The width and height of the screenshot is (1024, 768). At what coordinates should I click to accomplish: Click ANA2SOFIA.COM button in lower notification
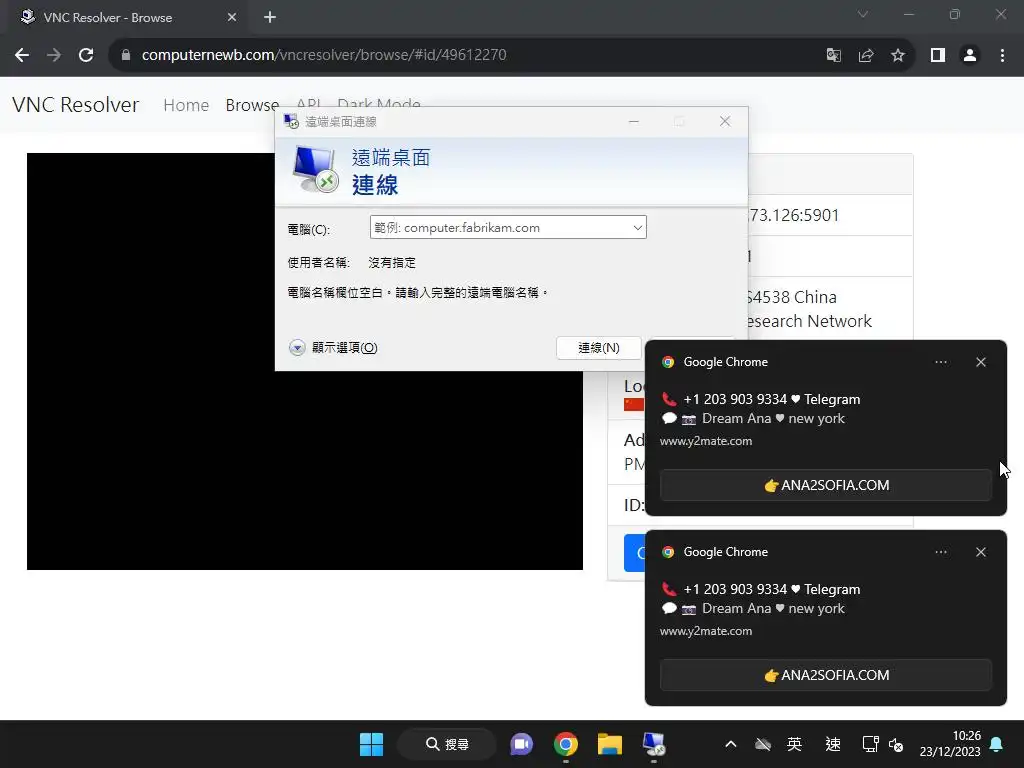click(826, 675)
